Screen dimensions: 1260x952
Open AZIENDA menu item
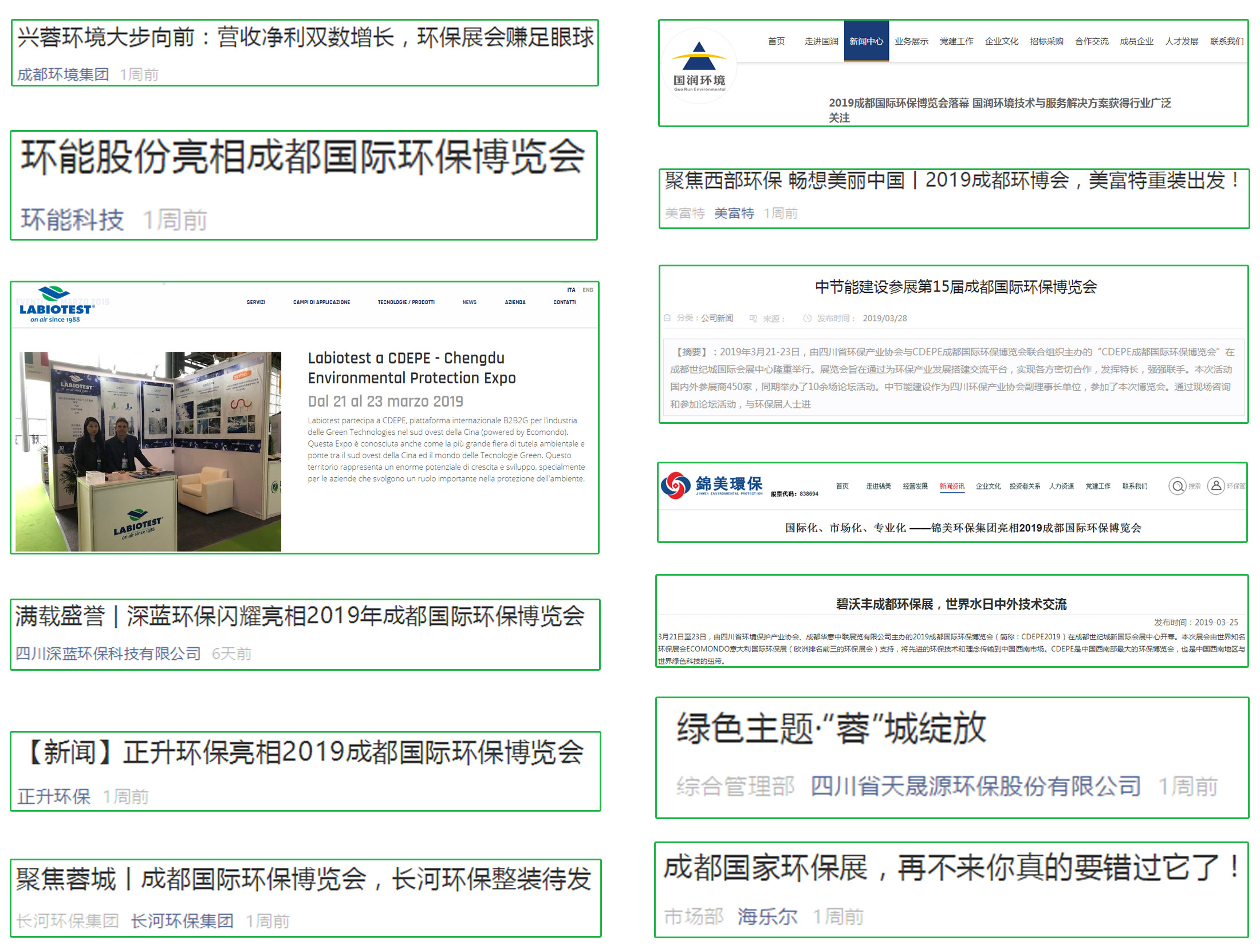(x=515, y=302)
